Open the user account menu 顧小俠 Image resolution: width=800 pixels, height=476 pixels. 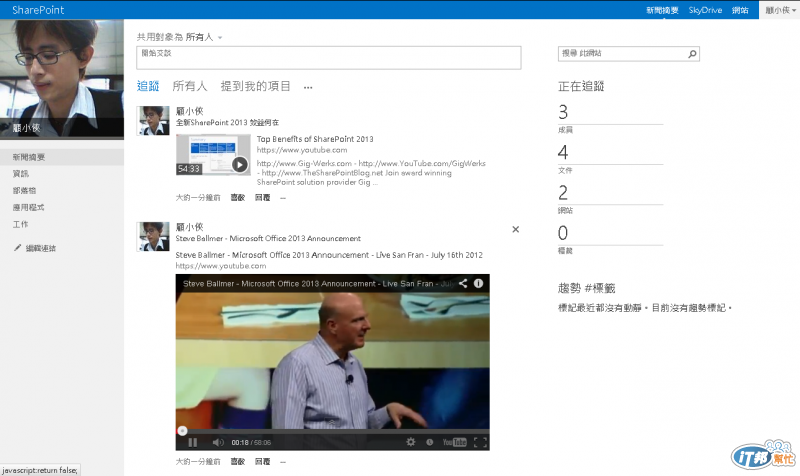(x=780, y=10)
